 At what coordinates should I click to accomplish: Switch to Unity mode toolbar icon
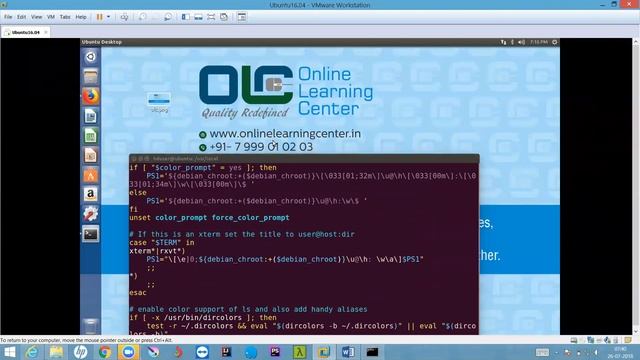(x=224, y=17)
